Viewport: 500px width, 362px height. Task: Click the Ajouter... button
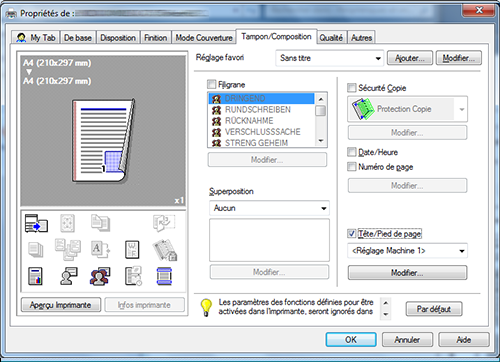pyautogui.click(x=410, y=58)
